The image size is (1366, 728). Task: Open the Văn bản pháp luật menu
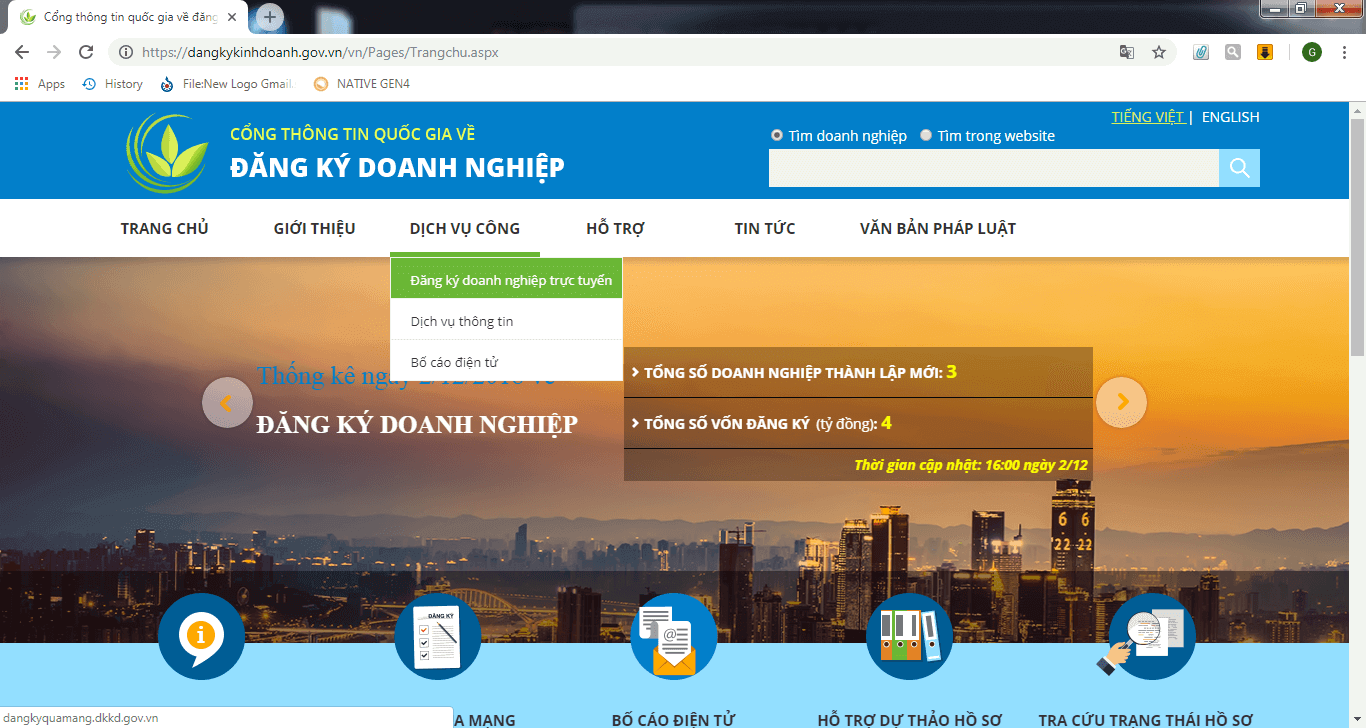937,229
